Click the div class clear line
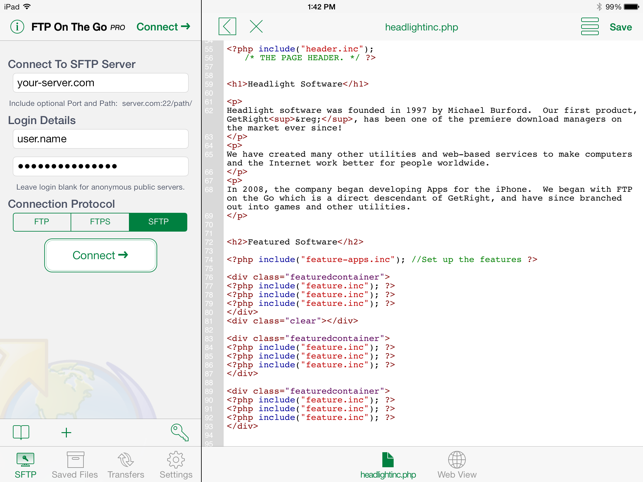 click(x=292, y=321)
